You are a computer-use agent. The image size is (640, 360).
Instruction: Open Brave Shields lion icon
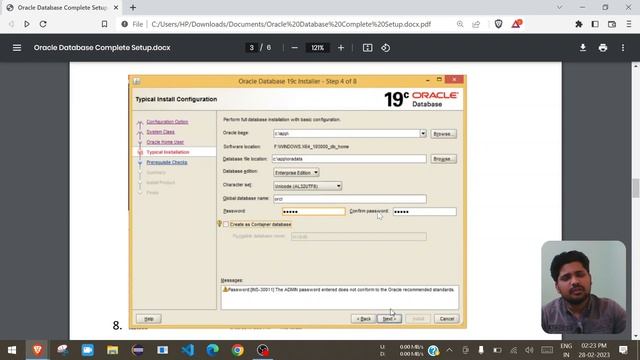pos(498,24)
